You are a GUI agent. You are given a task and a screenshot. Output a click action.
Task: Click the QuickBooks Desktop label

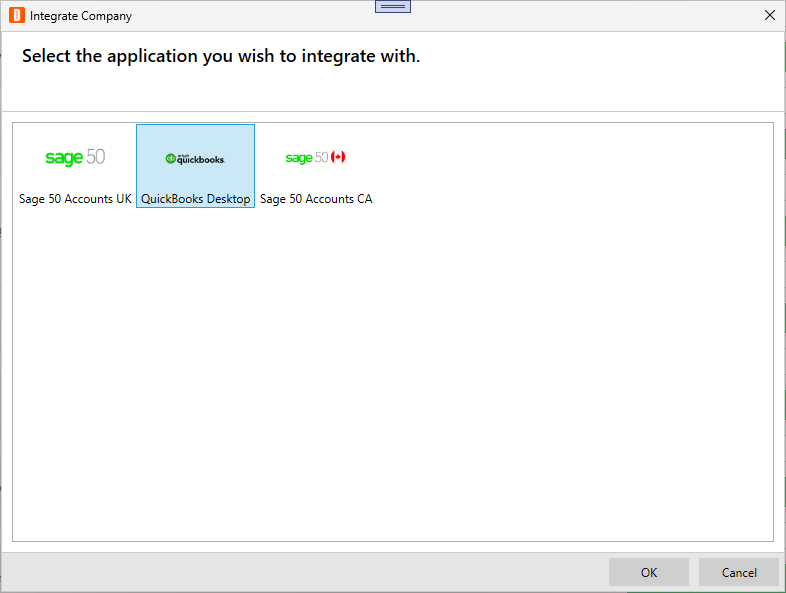pos(195,199)
